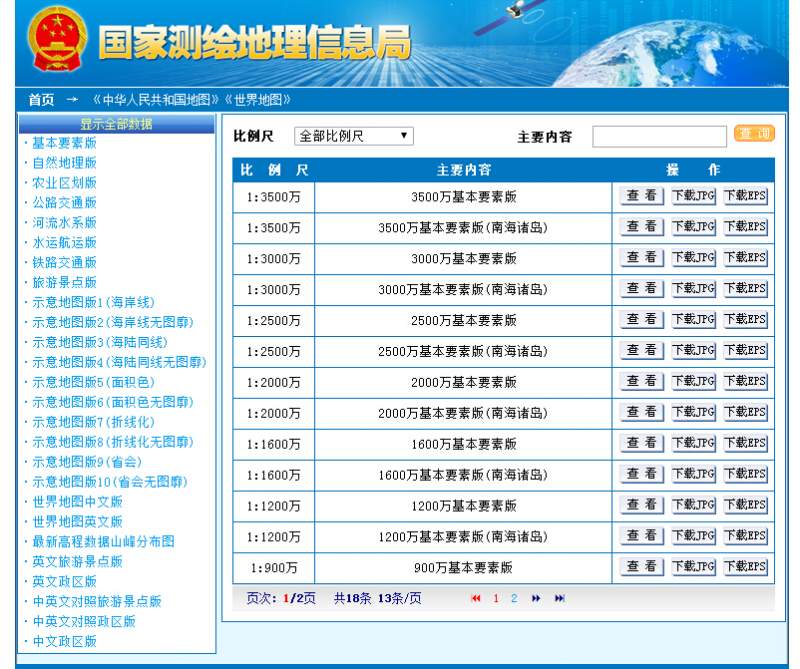800x669 pixels.
Task: Click the 2500万基本要素版 content cell
Action: pyautogui.click(x=463, y=321)
